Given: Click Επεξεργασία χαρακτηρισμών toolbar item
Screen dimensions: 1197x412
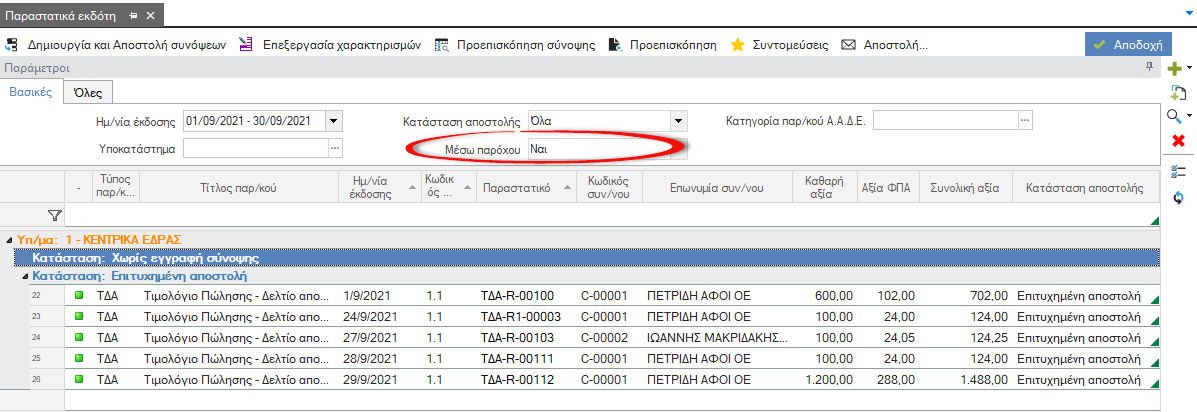Looking at the screenshot, I should (x=330, y=44).
